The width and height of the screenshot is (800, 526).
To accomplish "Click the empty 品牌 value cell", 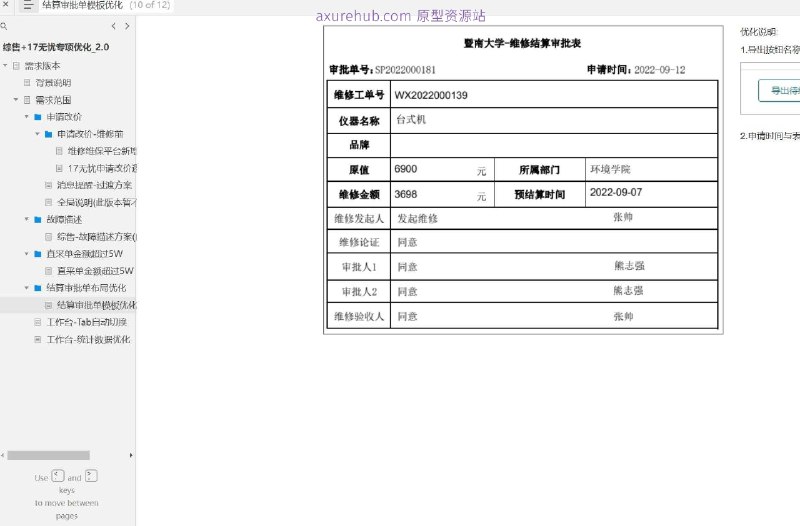I will tap(554, 145).
